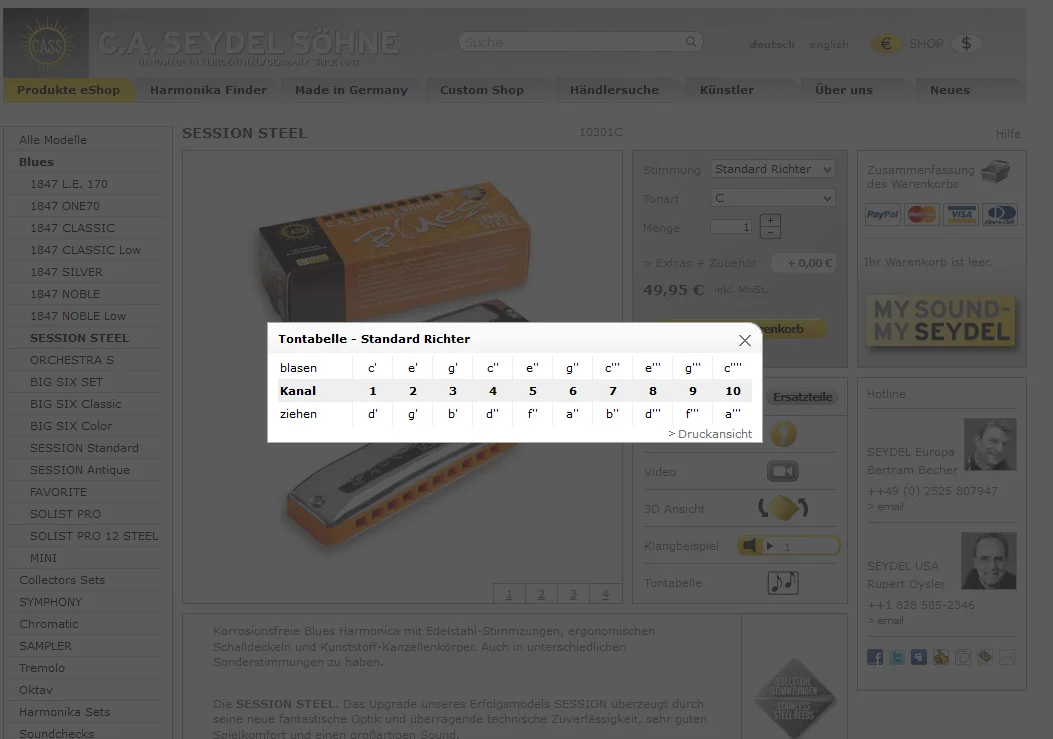Expand Tremolo category
The width and height of the screenshot is (1053, 739).
42,668
